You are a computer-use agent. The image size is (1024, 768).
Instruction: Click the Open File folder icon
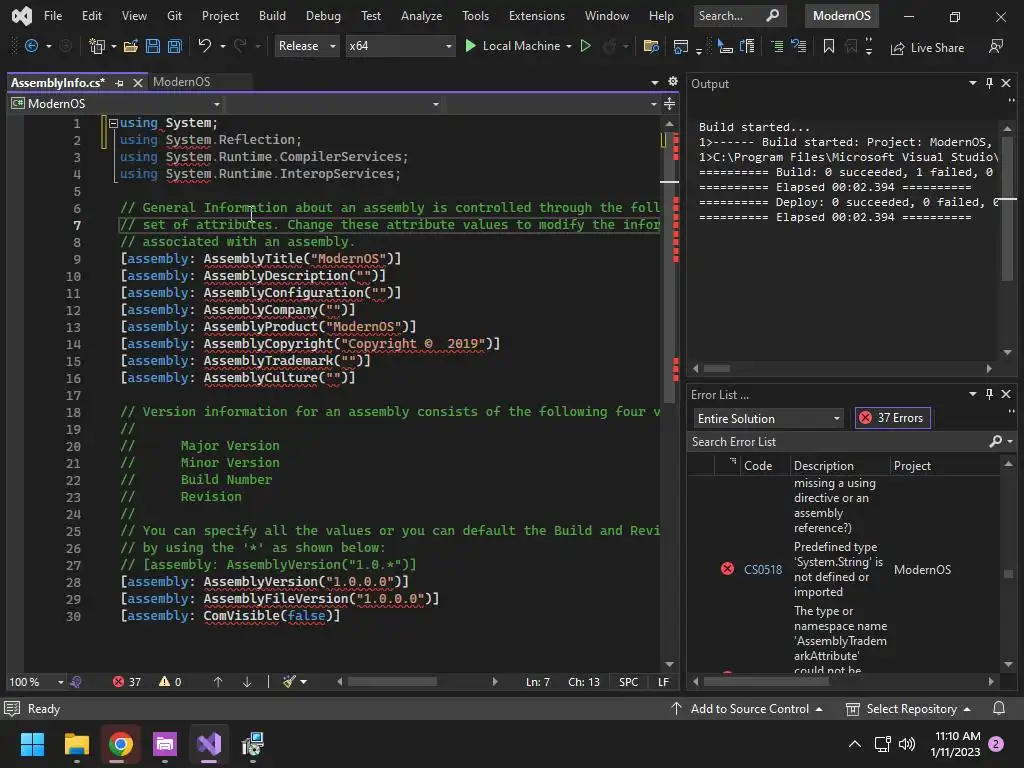130,46
